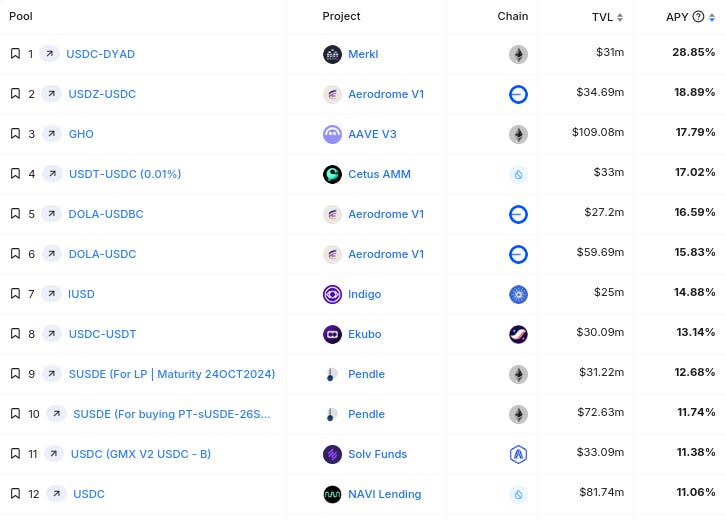Open external link arrow for USDZ-USDC
This screenshot has width=726, height=520.
(x=51, y=94)
